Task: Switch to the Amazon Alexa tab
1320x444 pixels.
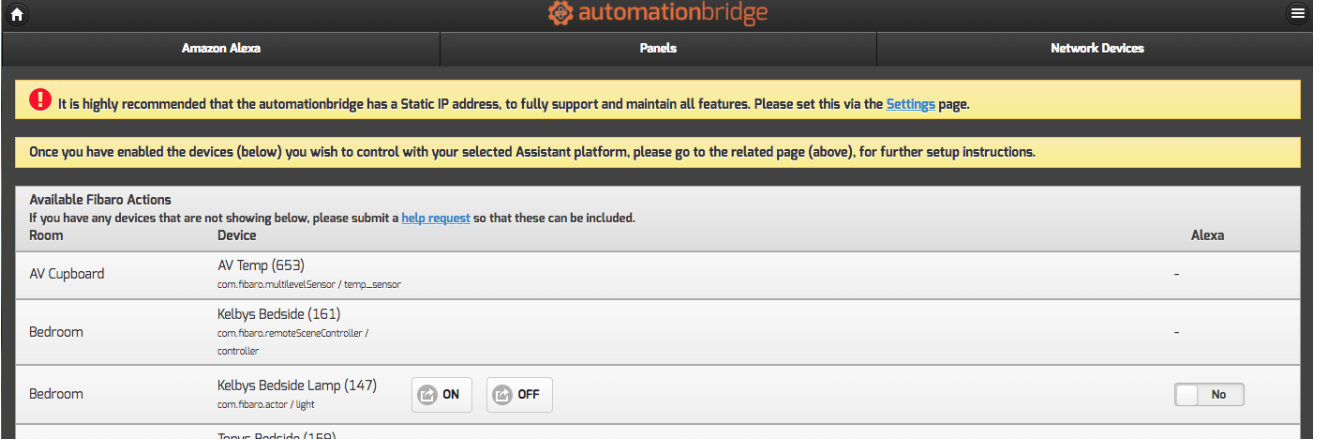Action: [x=221, y=48]
